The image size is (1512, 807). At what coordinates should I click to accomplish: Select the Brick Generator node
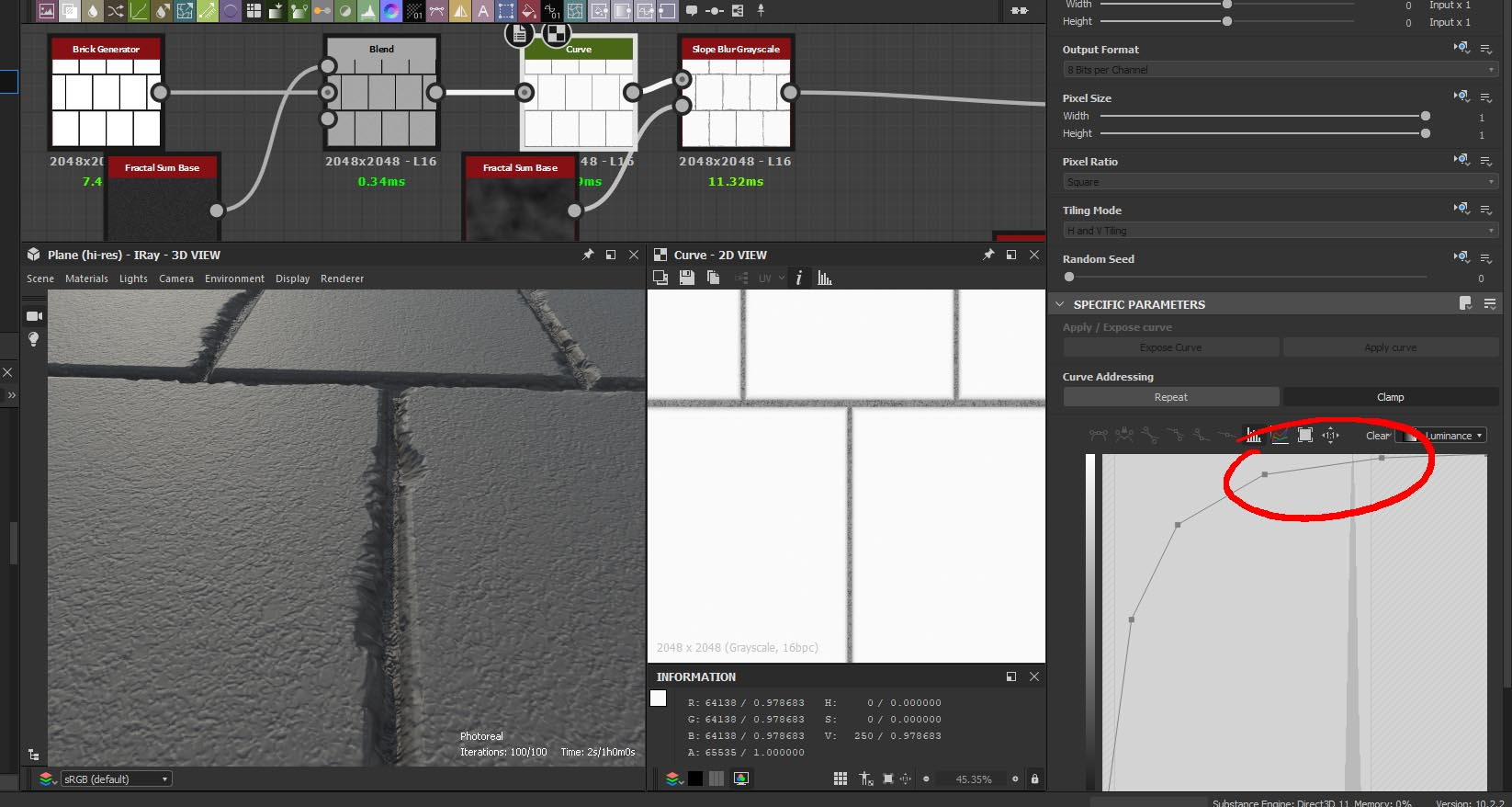[106, 93]
